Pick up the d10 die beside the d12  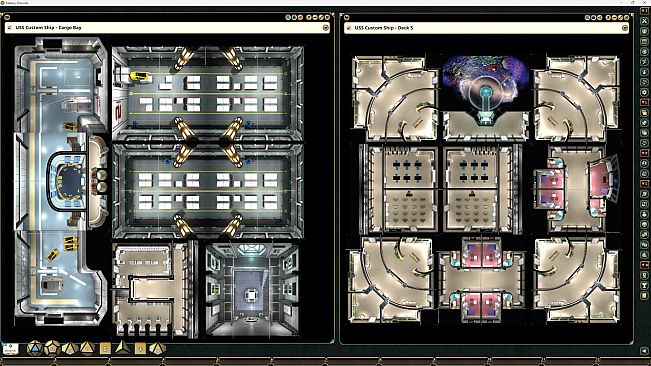pyautogui.click(x=69, y=348)
